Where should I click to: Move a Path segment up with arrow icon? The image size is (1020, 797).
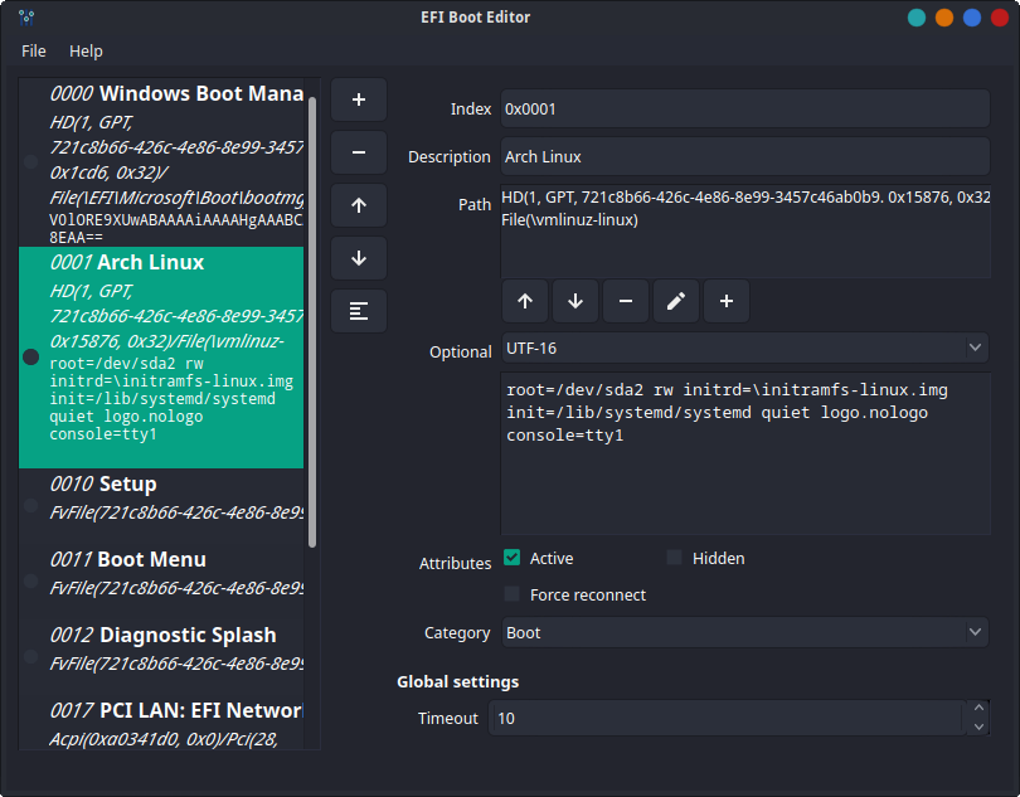point(525,301)
